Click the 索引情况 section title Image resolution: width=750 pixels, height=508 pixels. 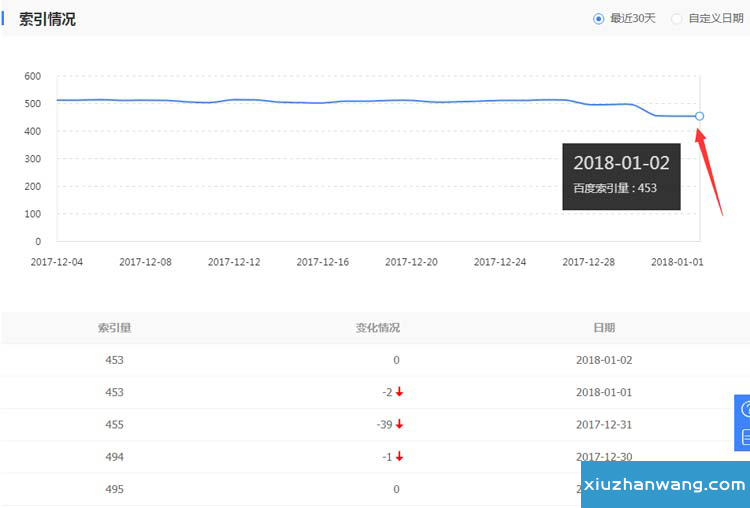pos(47,19)
